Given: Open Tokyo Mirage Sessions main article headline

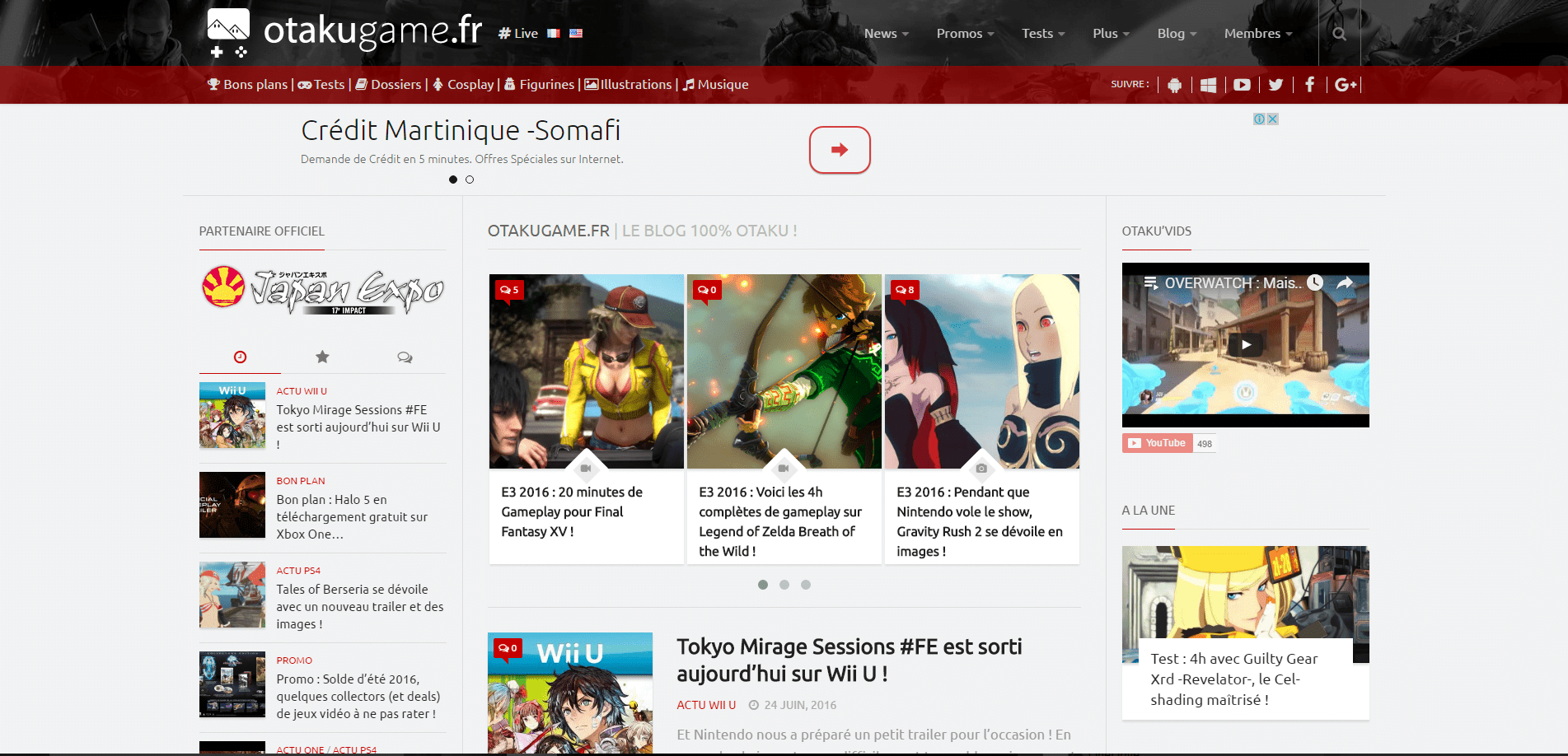Looking at the screenshot, I should pyautogui.click(x=850, y=660).
